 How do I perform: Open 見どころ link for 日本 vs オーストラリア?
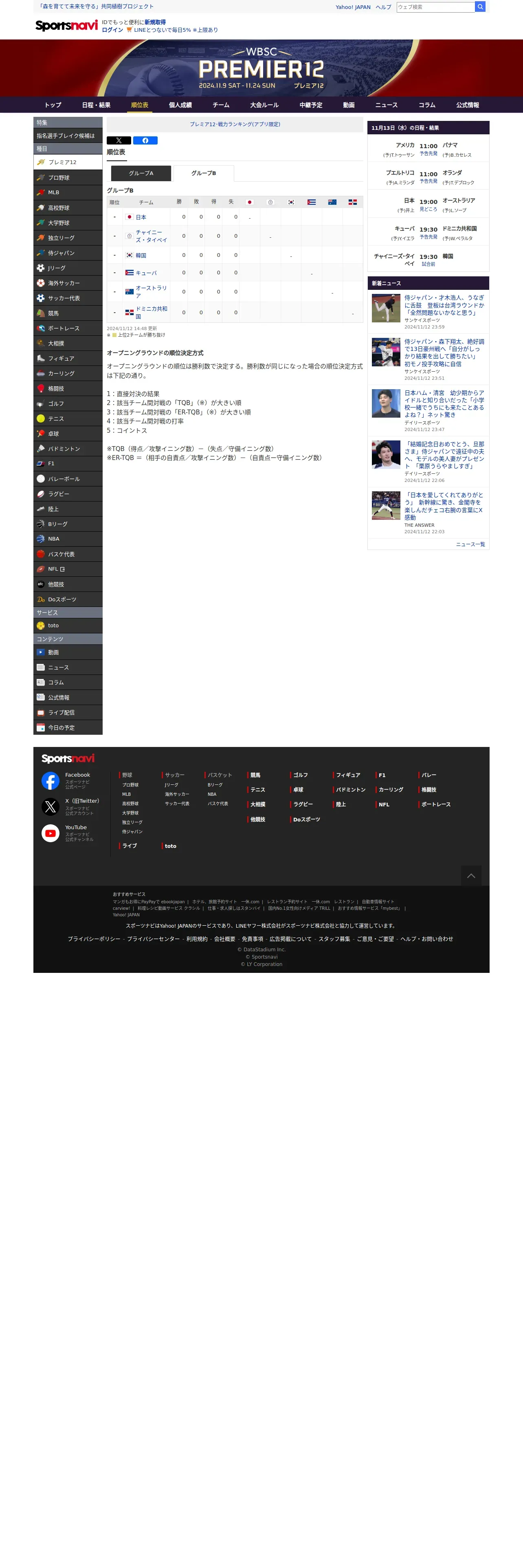[x=428, y=209]
